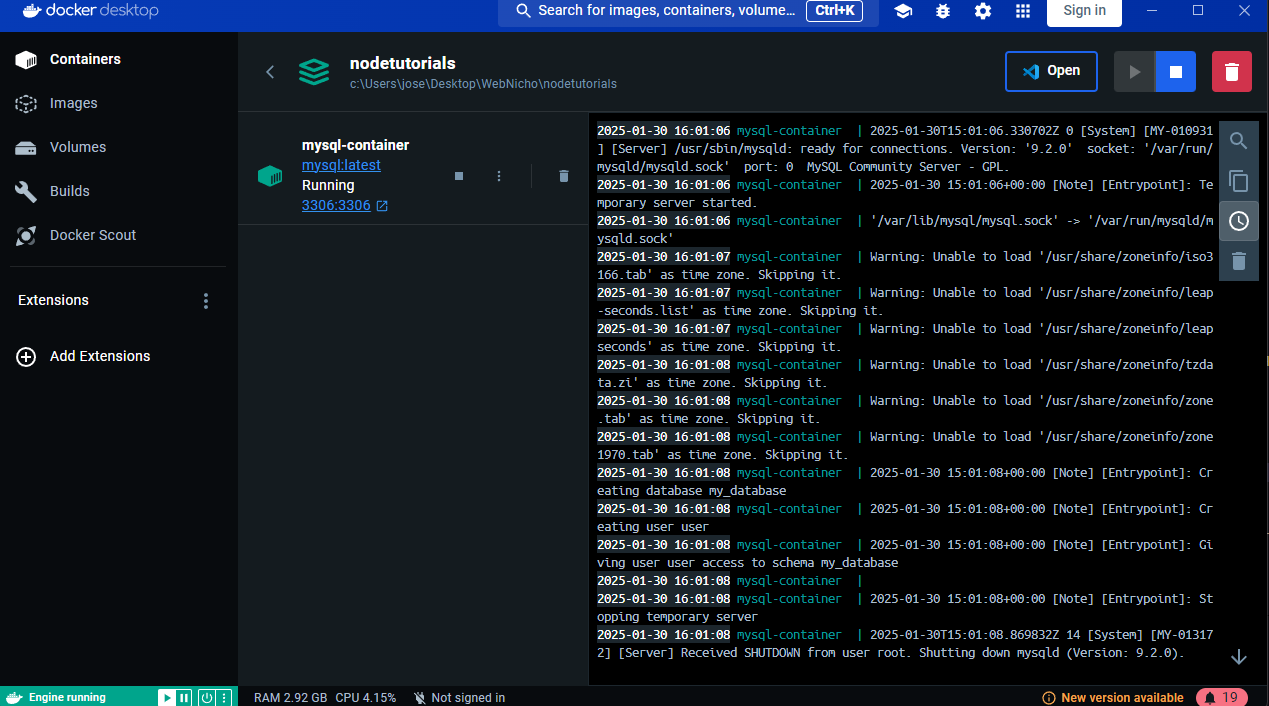
Task: Delete the nodetutorials stack with red trash
Action: coord(1232,72)
